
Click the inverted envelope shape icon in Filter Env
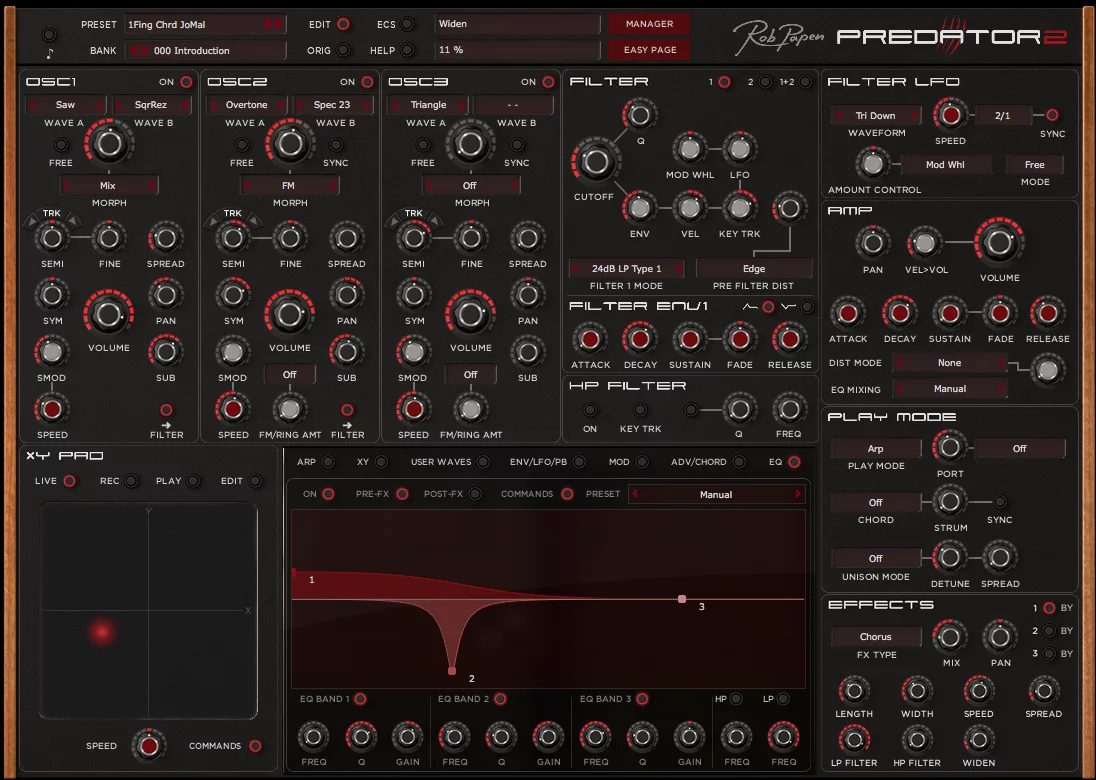click(789, 307)
